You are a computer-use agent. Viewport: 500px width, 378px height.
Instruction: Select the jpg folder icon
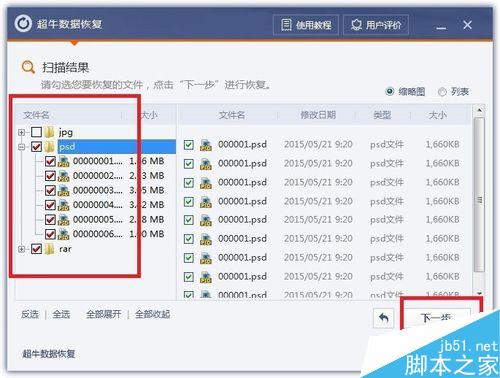pyautogui.click(x=49, y=132)
